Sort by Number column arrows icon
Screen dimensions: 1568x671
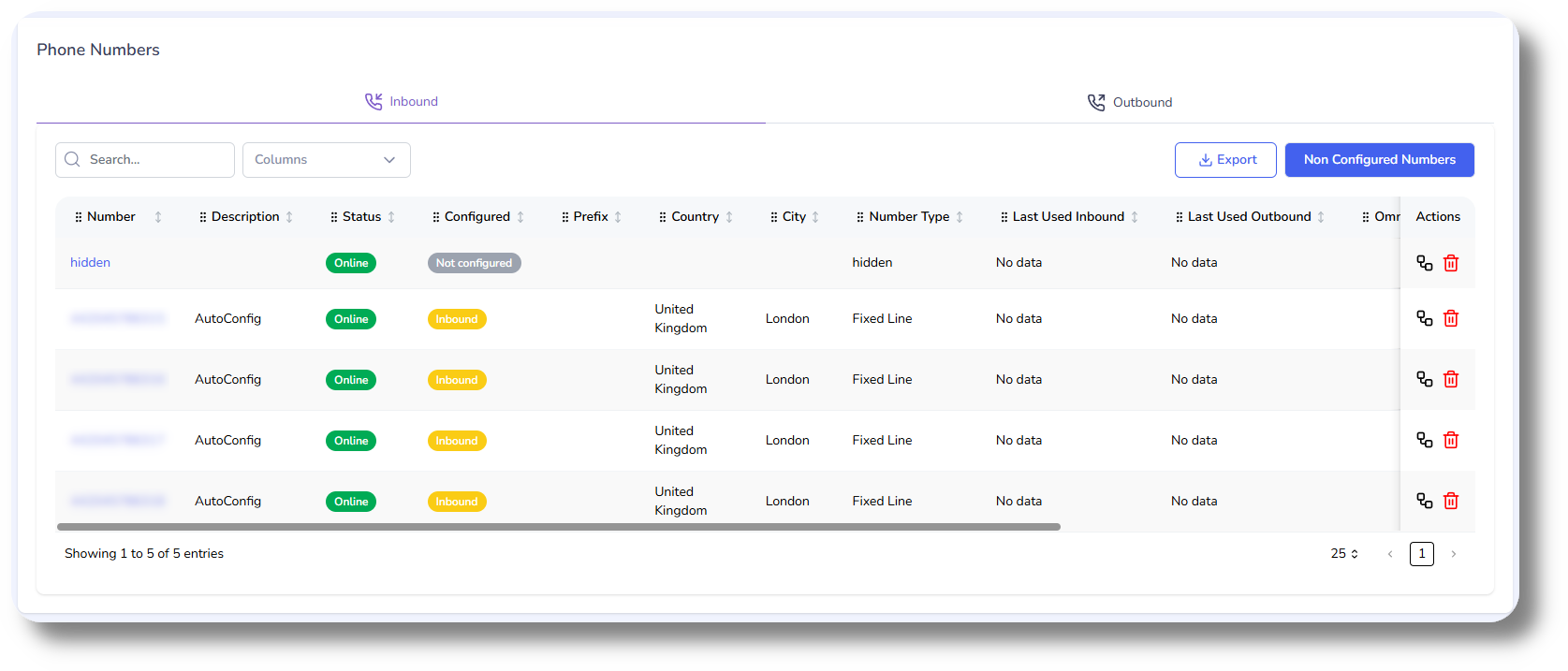tap(158, 217)
